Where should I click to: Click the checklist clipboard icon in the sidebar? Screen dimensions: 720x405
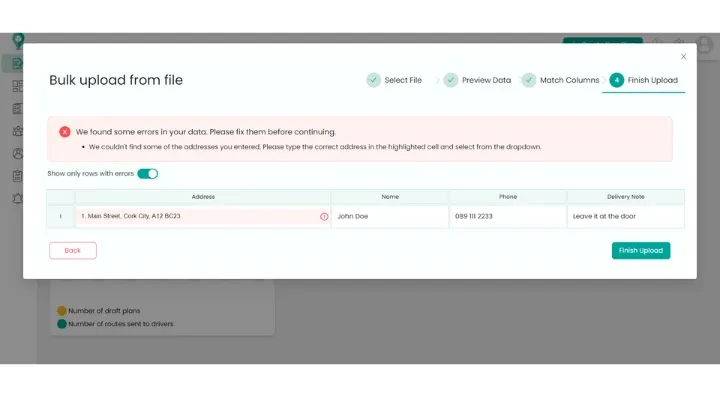pos(17,176)
